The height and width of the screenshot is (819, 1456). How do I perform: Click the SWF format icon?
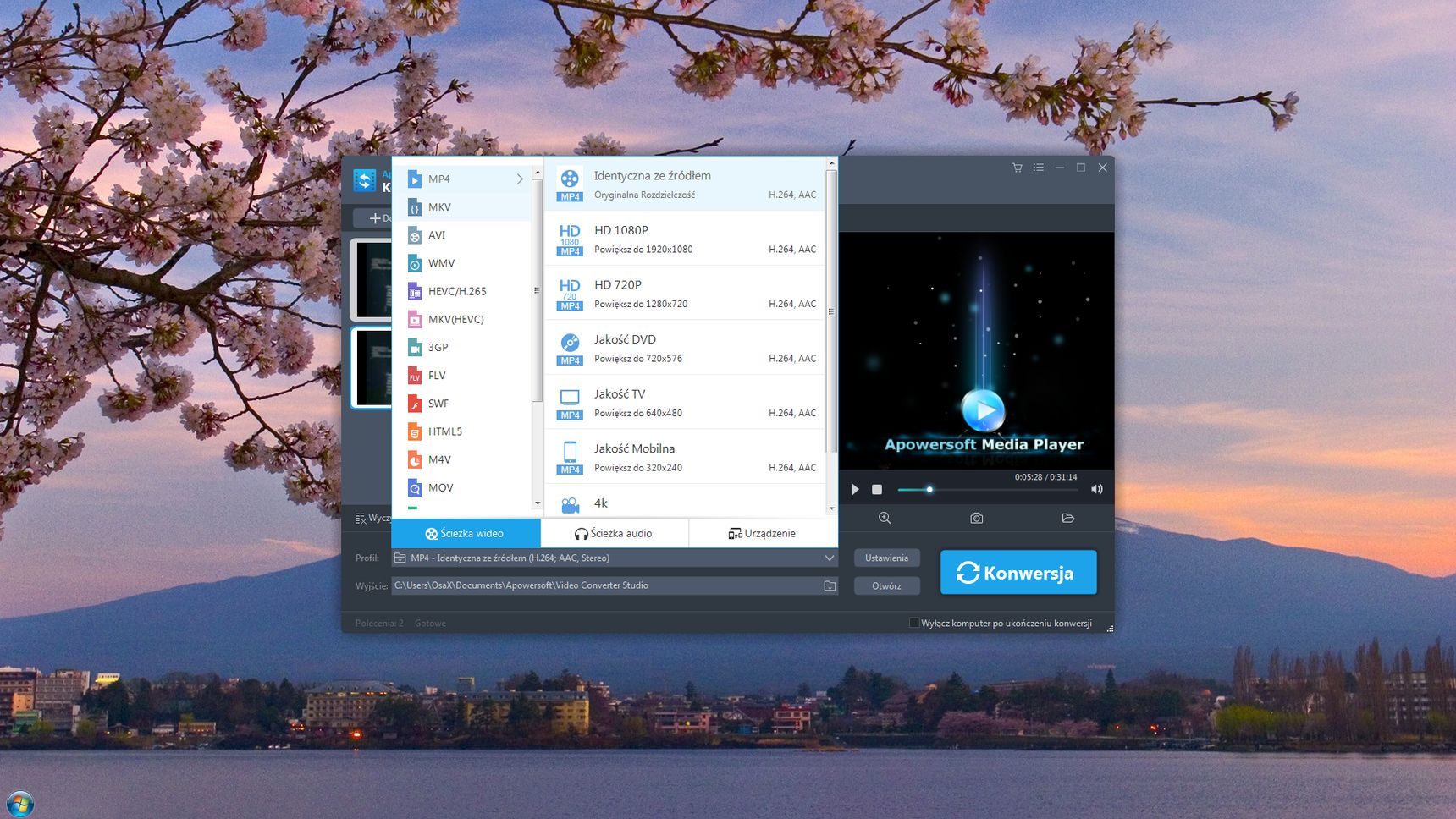[x=415, y=404]
